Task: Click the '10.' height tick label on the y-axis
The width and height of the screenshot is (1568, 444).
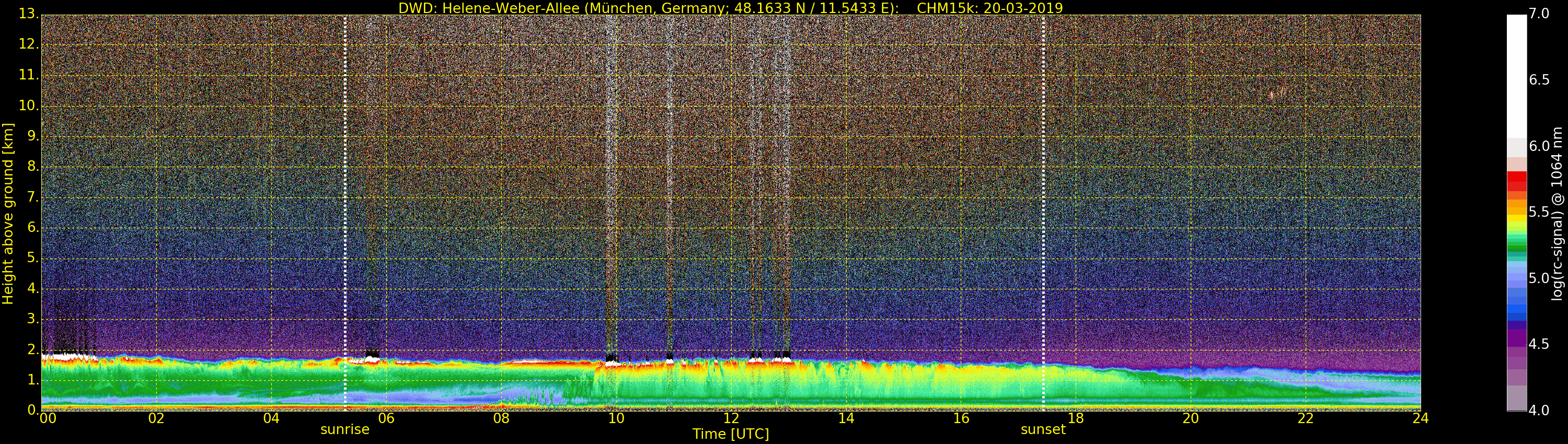Action: click(x=30, y=105)
